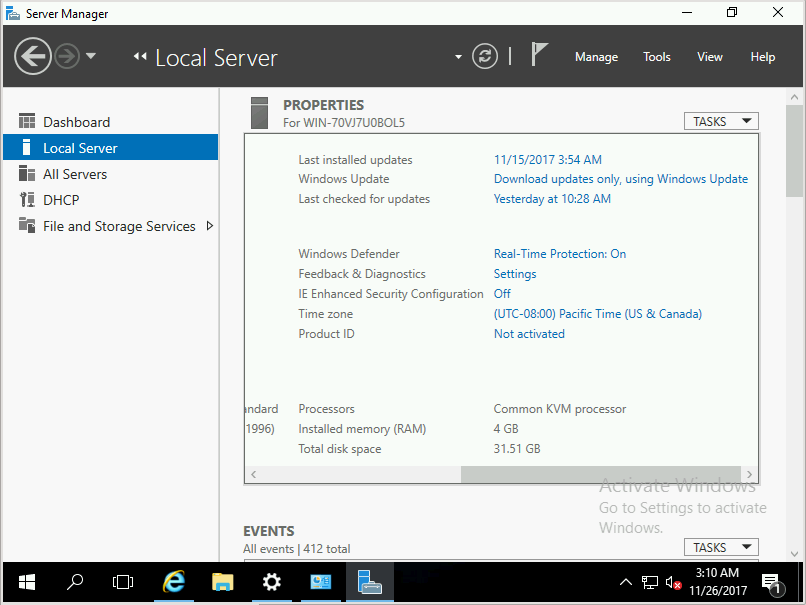Screen dimensions: 806x605
Task: Go back with the back arrow button
Action: (32, 56)
